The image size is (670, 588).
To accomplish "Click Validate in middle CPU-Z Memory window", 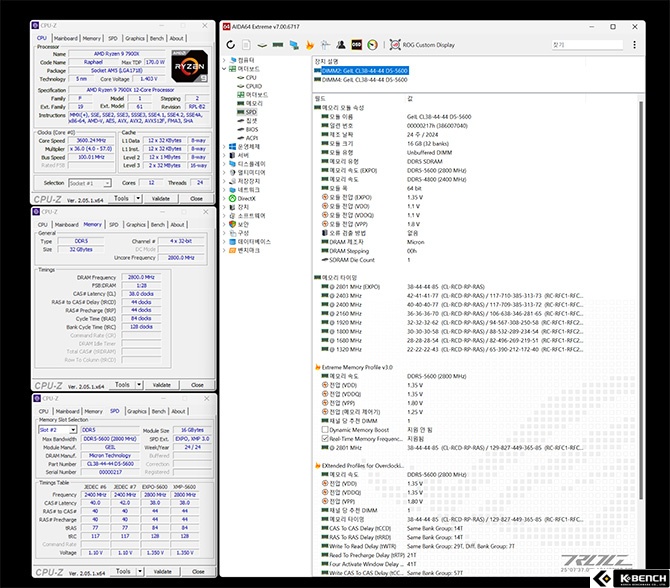I will tap(162, 385).
